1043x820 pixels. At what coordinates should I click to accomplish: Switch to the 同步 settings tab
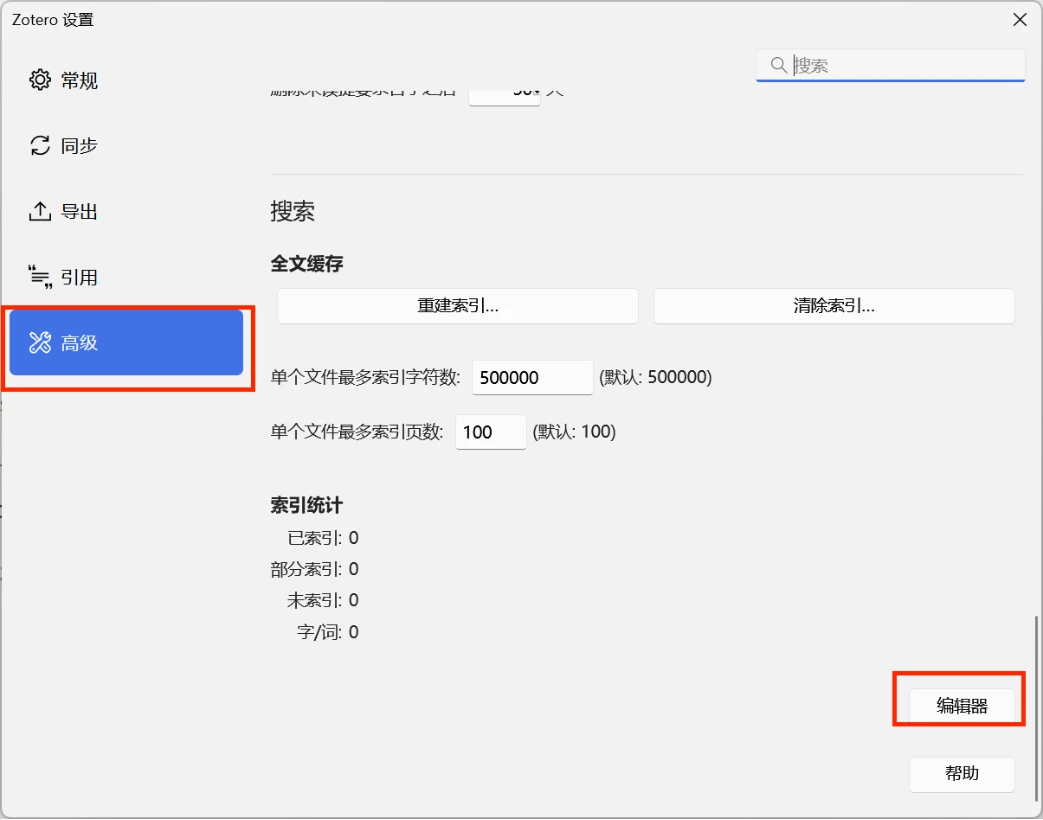[126, 146]
